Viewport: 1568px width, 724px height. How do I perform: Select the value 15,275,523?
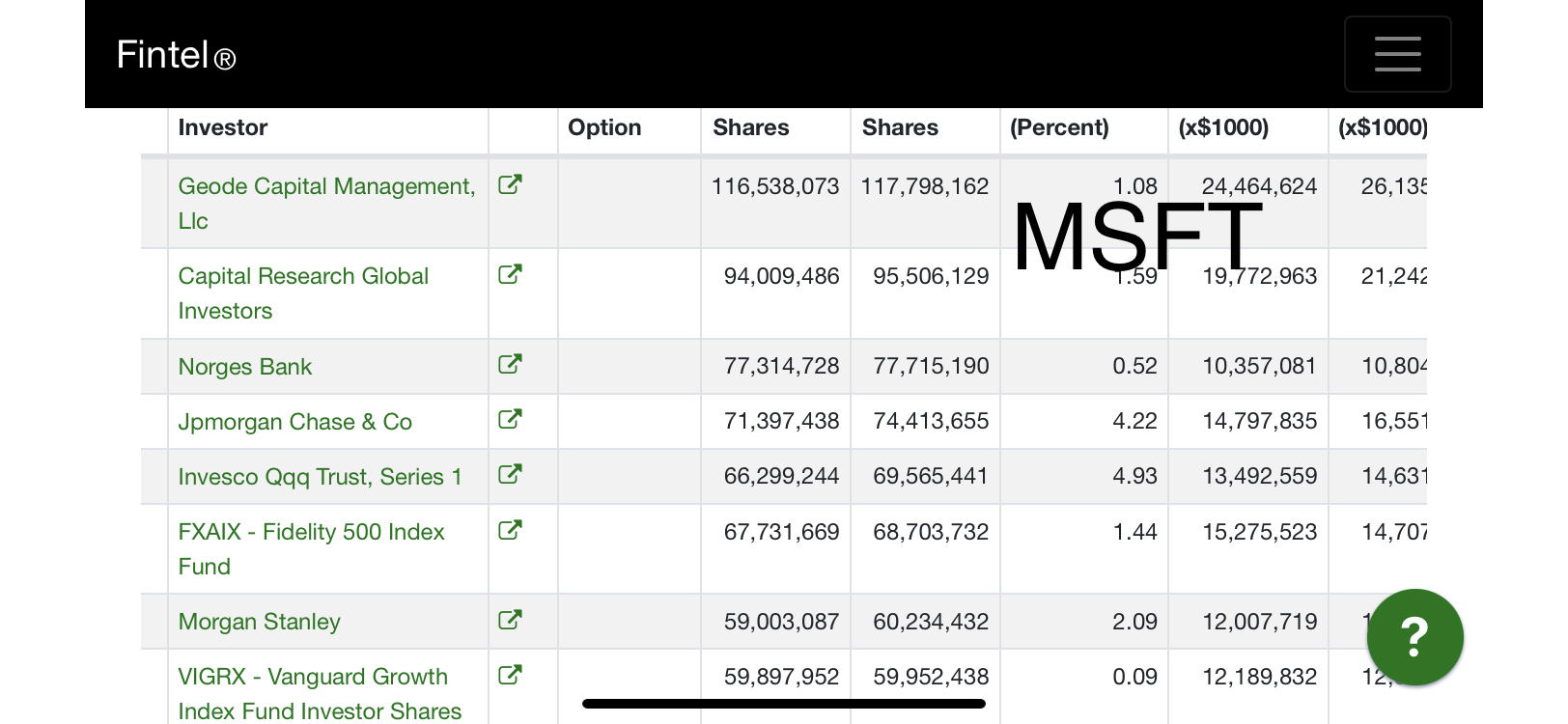pyautogui.click(x=1259, y=532)
